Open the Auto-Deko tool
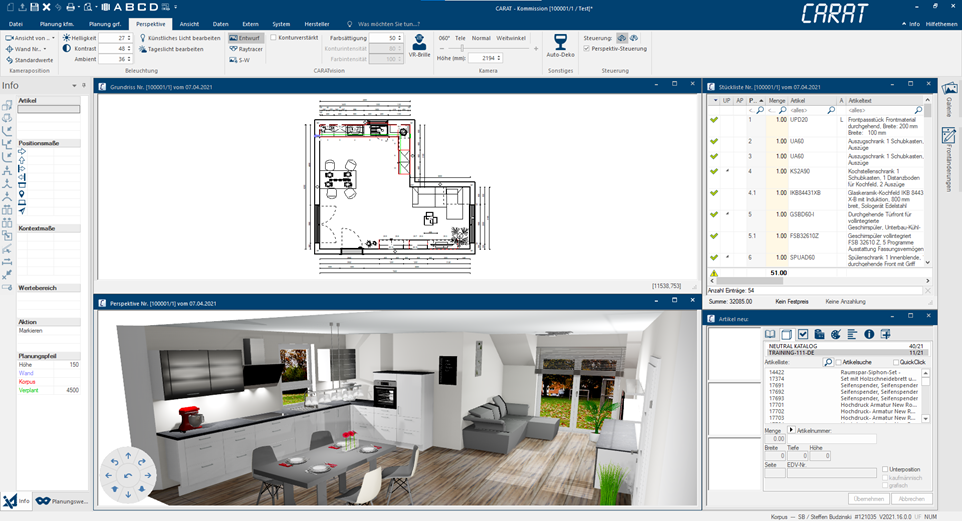The width and height of the screenshot is (962, 521). click(x=560, y=46)
